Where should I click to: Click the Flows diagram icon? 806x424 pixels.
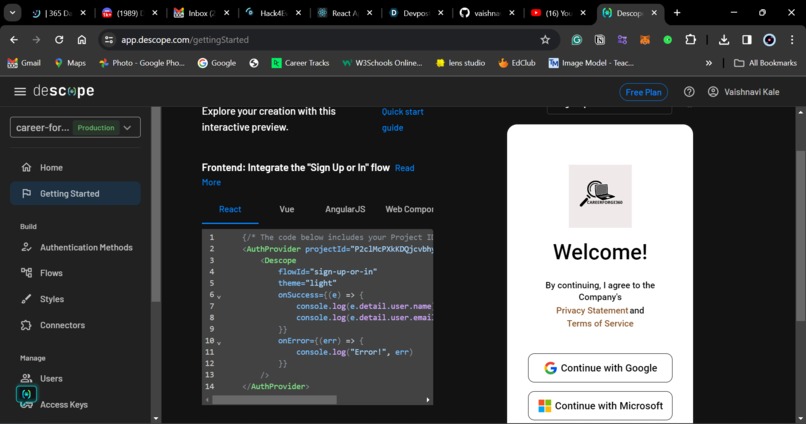point(26,272)
